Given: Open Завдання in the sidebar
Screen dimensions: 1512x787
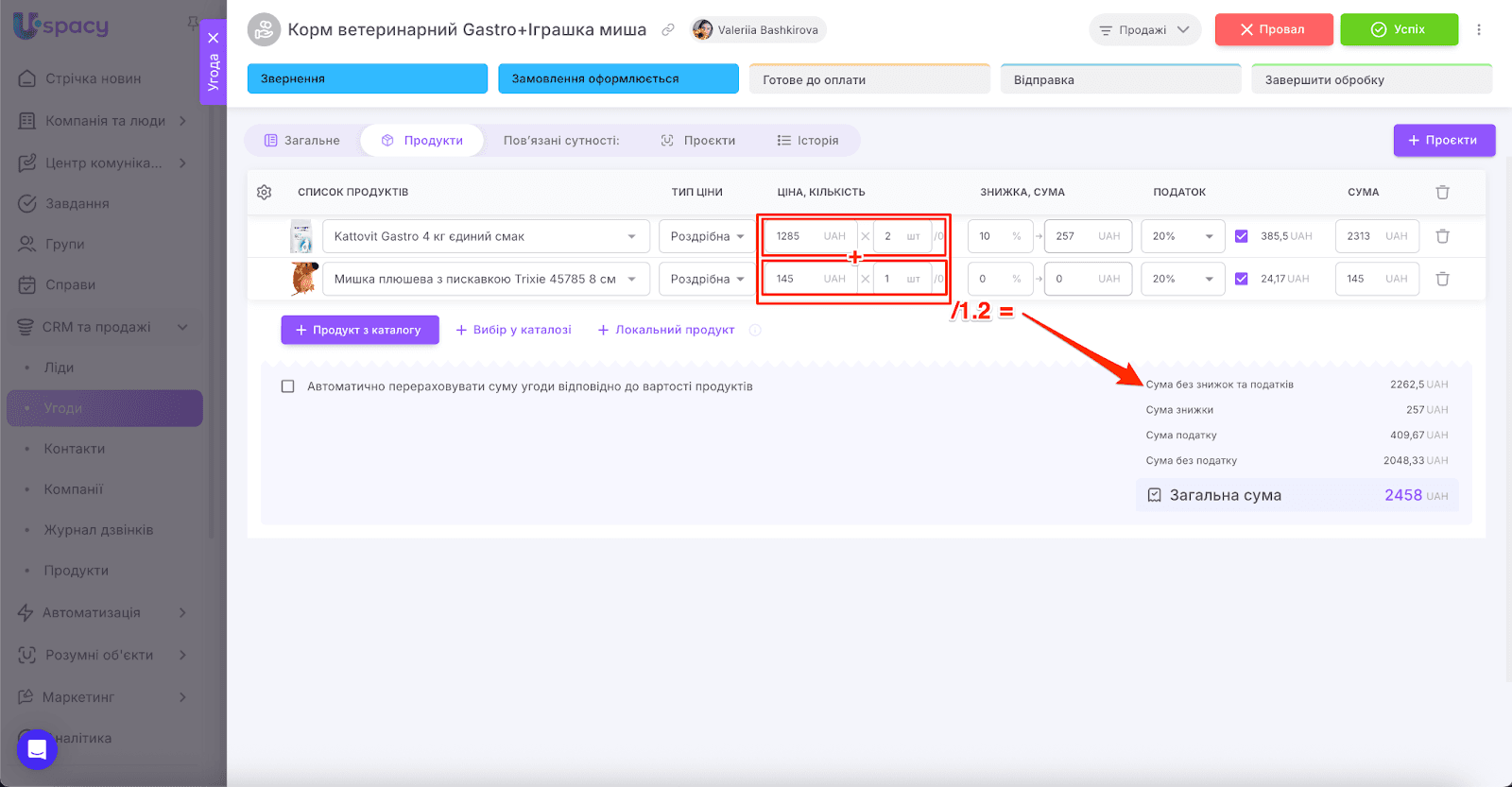Looking at the screenshot, I should tap(77, 203).
